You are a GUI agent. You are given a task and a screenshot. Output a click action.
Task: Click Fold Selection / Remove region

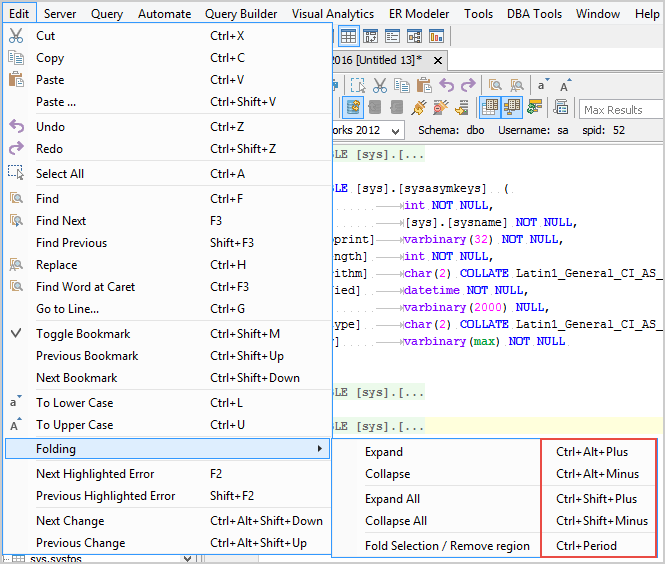click(x=447, y=546)
